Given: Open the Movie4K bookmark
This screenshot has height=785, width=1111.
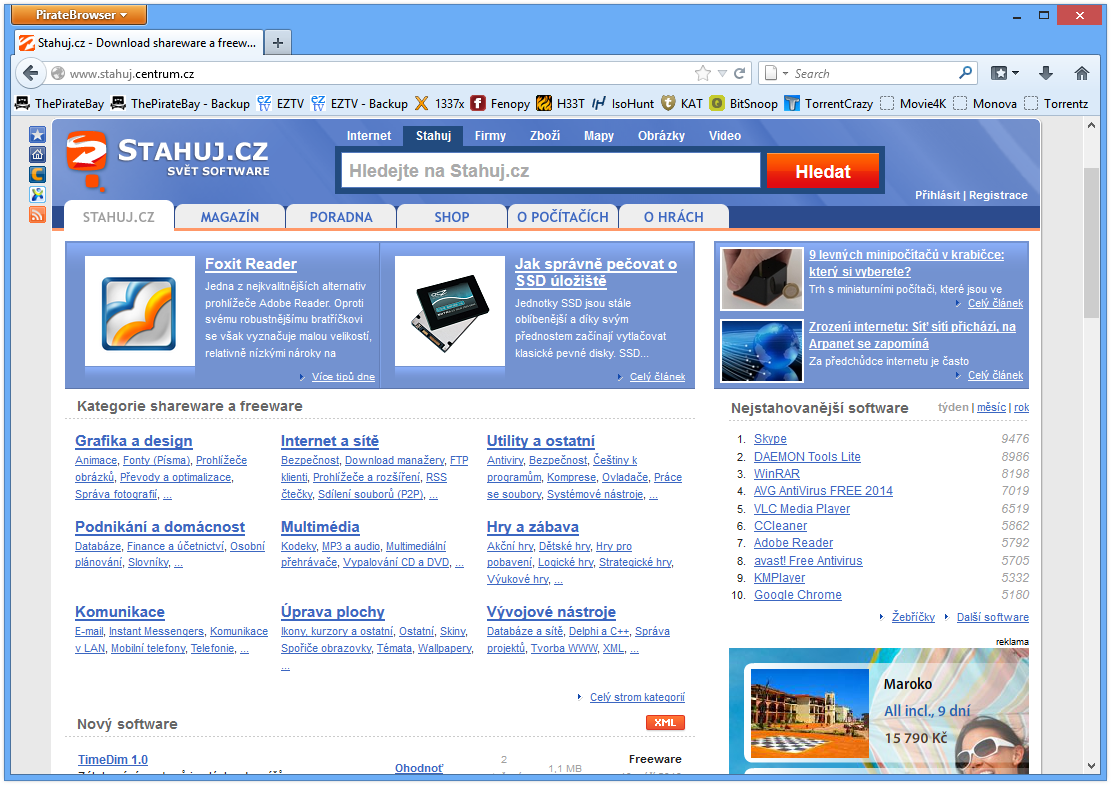Looking at the screenshot, I should pos(913,103).
